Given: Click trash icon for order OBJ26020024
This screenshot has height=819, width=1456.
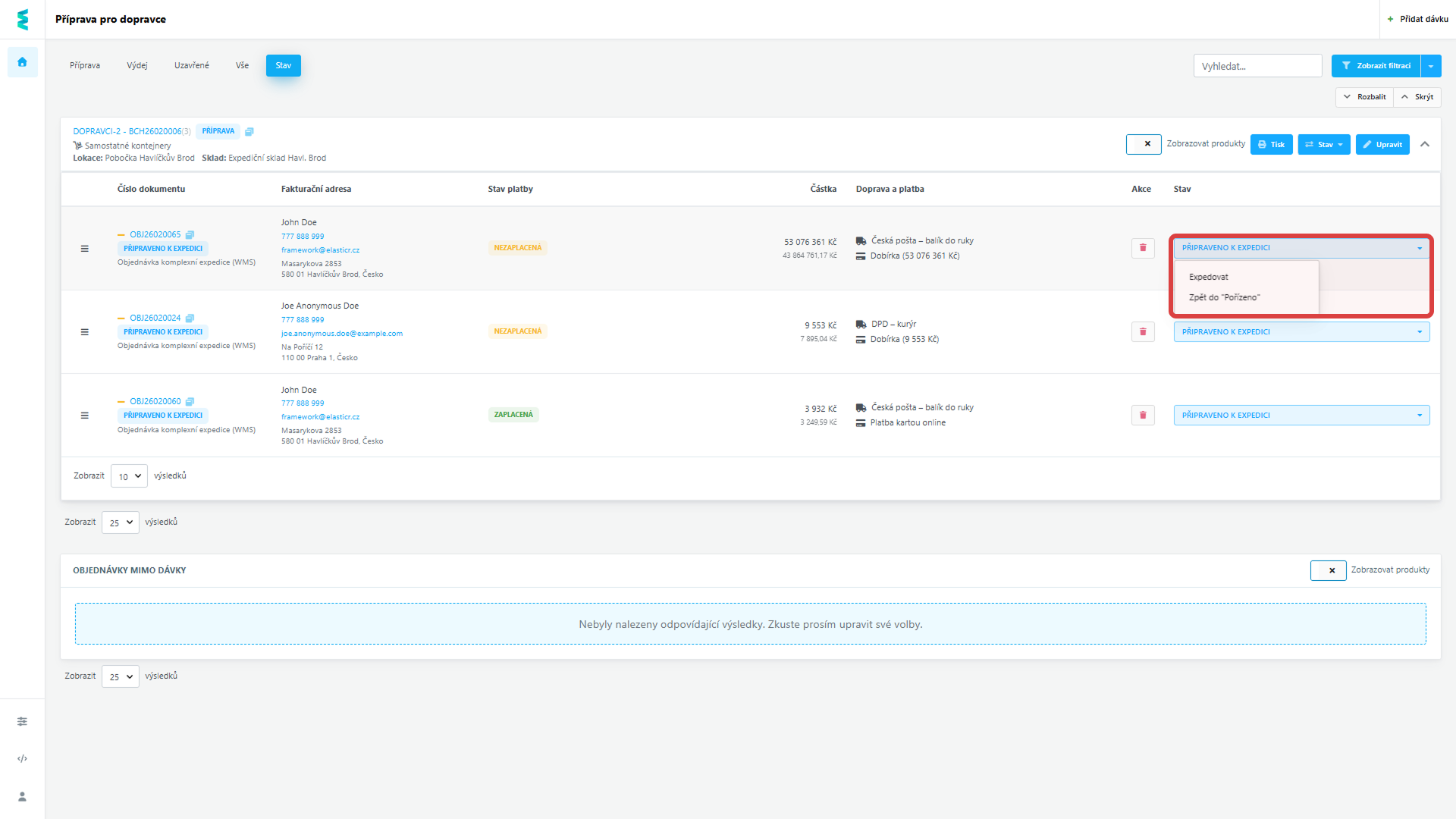Looking at the screenshot, I should (1143, 331).
